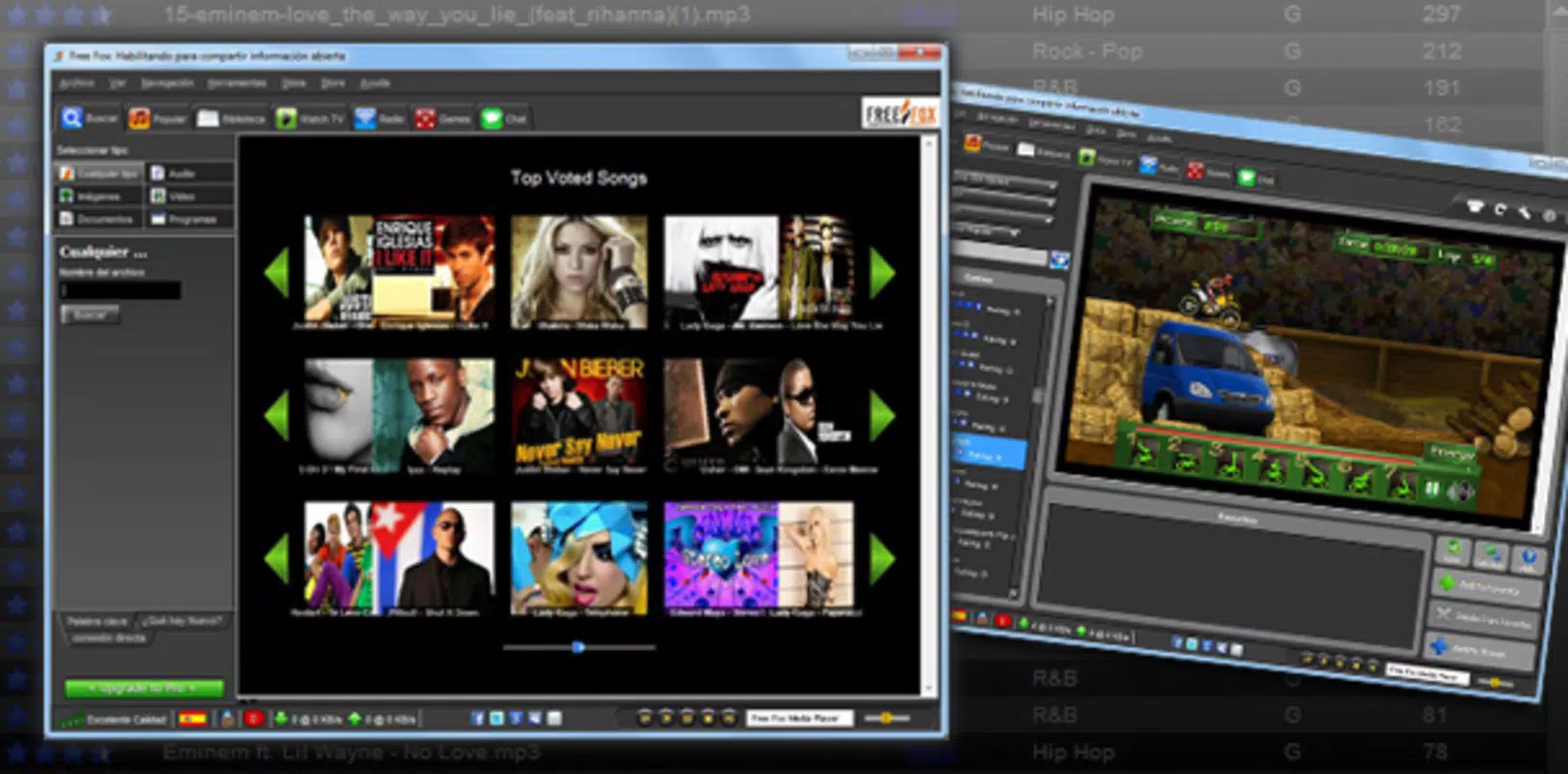Switch to the Popular tab
Image resolution: width=1568 pixels, height=774 pixels.
[x=158, y=118]
